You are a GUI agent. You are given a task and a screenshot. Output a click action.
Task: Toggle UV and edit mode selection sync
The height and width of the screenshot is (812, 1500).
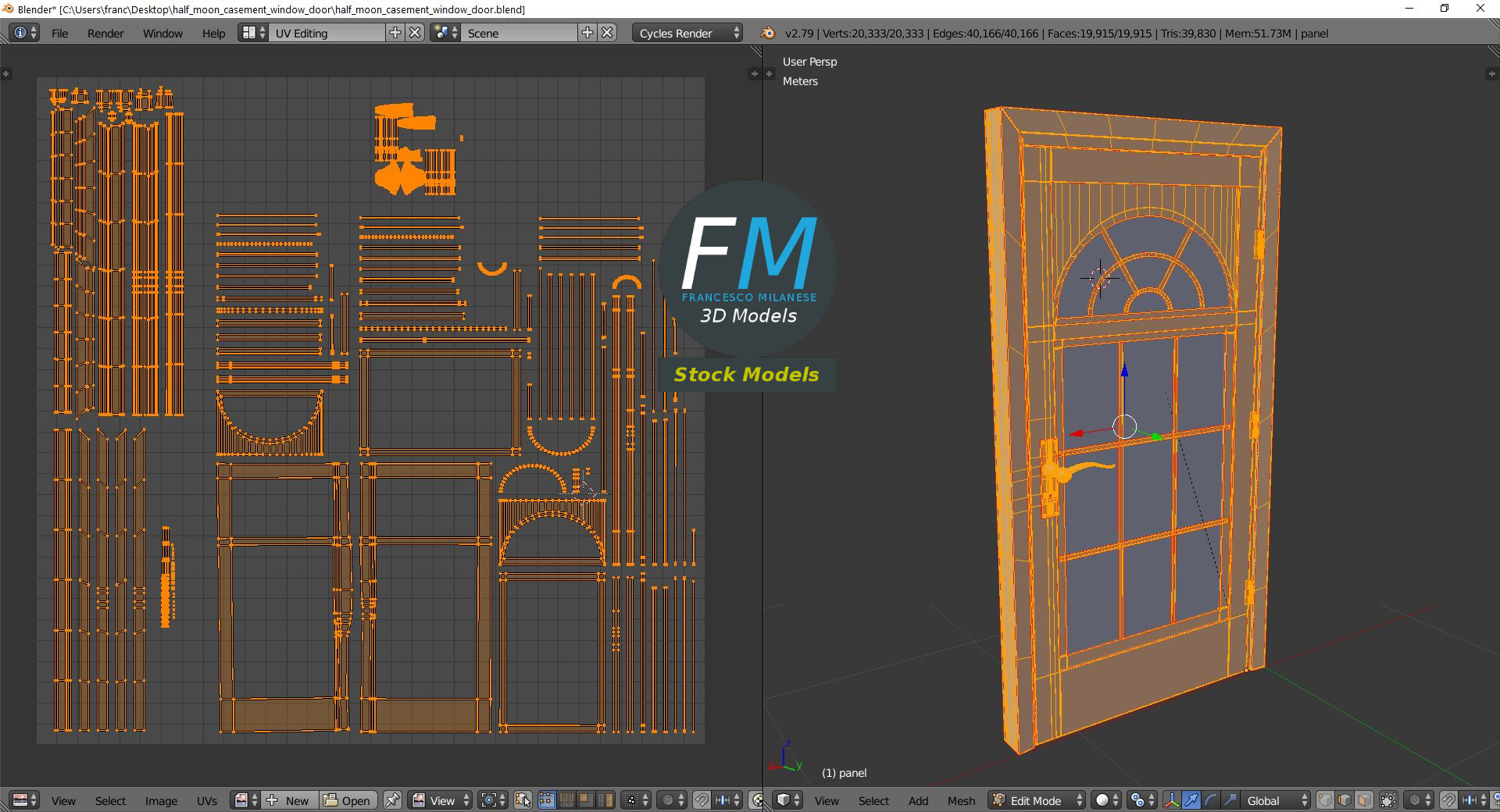point(523,800)
